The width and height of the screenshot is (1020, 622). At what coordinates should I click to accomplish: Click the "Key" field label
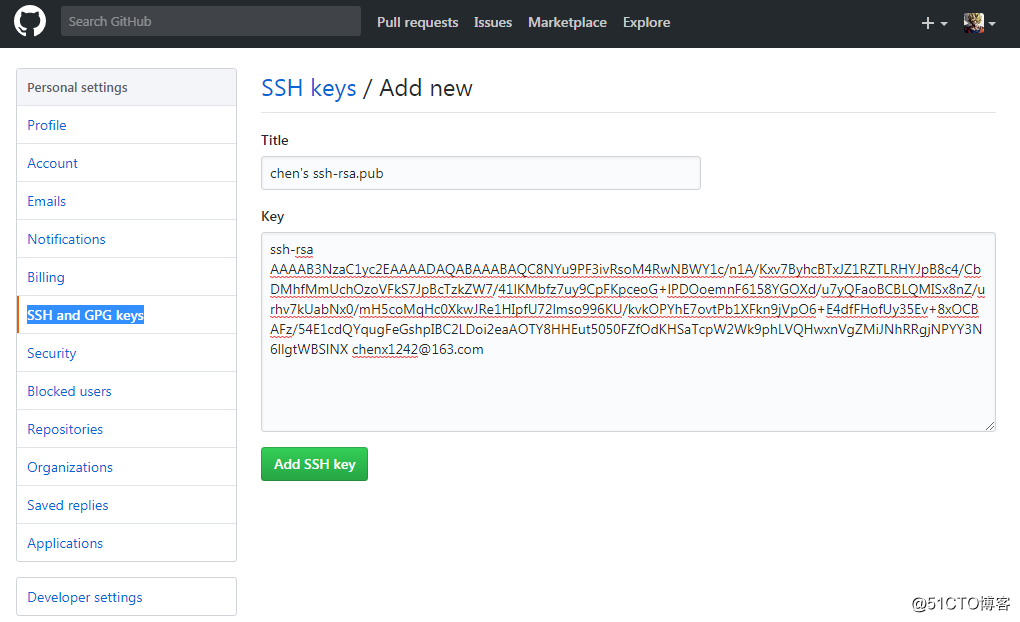(x=273, y=217)
